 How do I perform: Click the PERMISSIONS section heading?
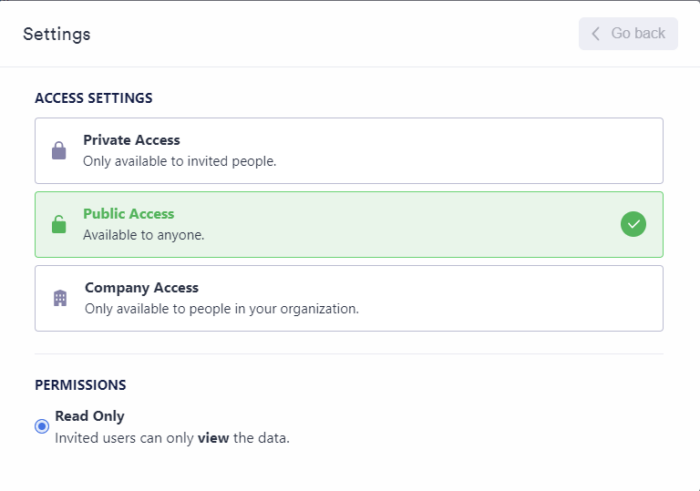point(80,384)
